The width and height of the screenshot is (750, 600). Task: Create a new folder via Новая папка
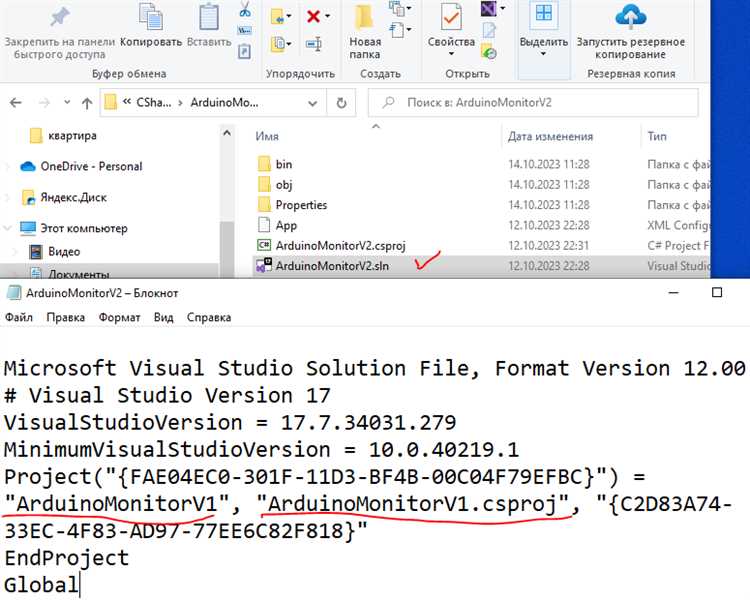pyautogui.click(x=364, y=32)
